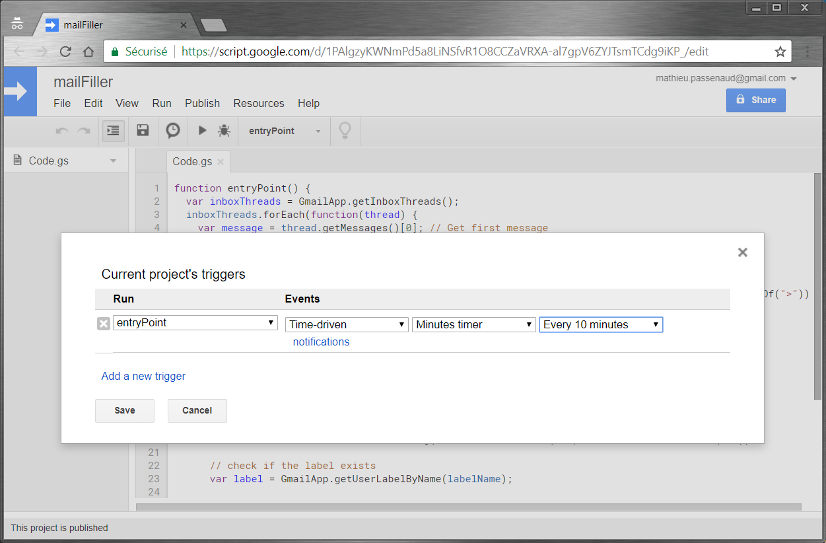The width and height of the screenshot is (826, 543).
Task: Click the editor vertical scrollbar
Action: (817, 286)
